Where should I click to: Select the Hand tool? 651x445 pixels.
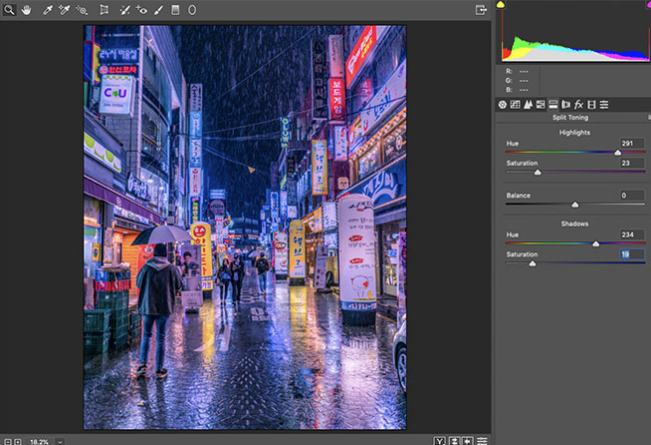point(26,10)
